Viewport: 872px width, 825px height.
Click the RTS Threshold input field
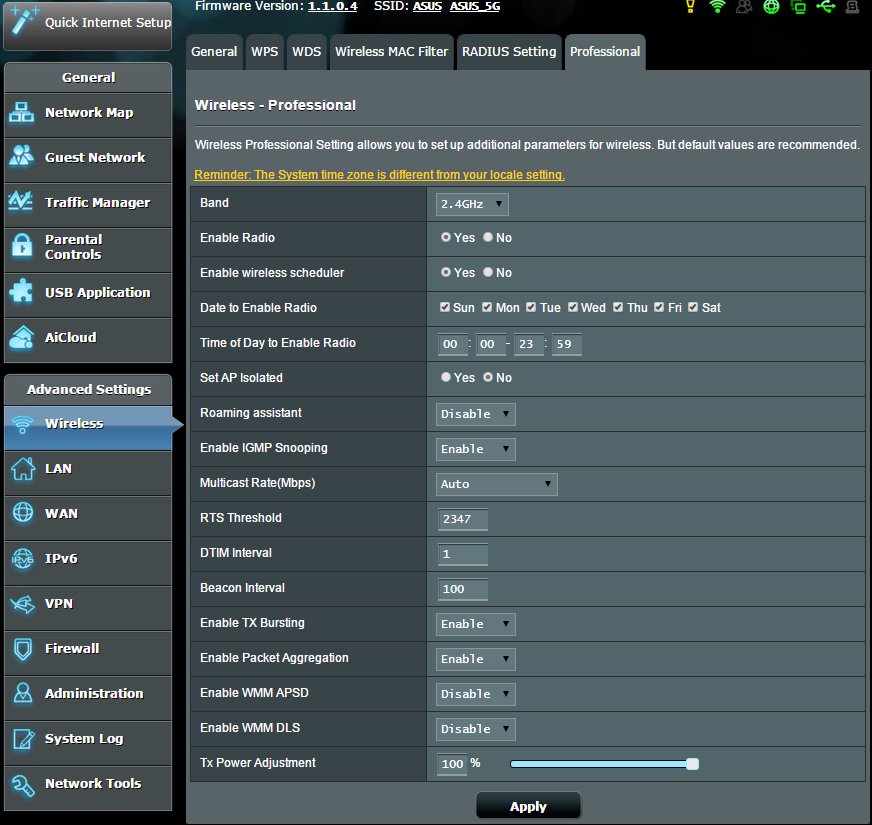463,519
